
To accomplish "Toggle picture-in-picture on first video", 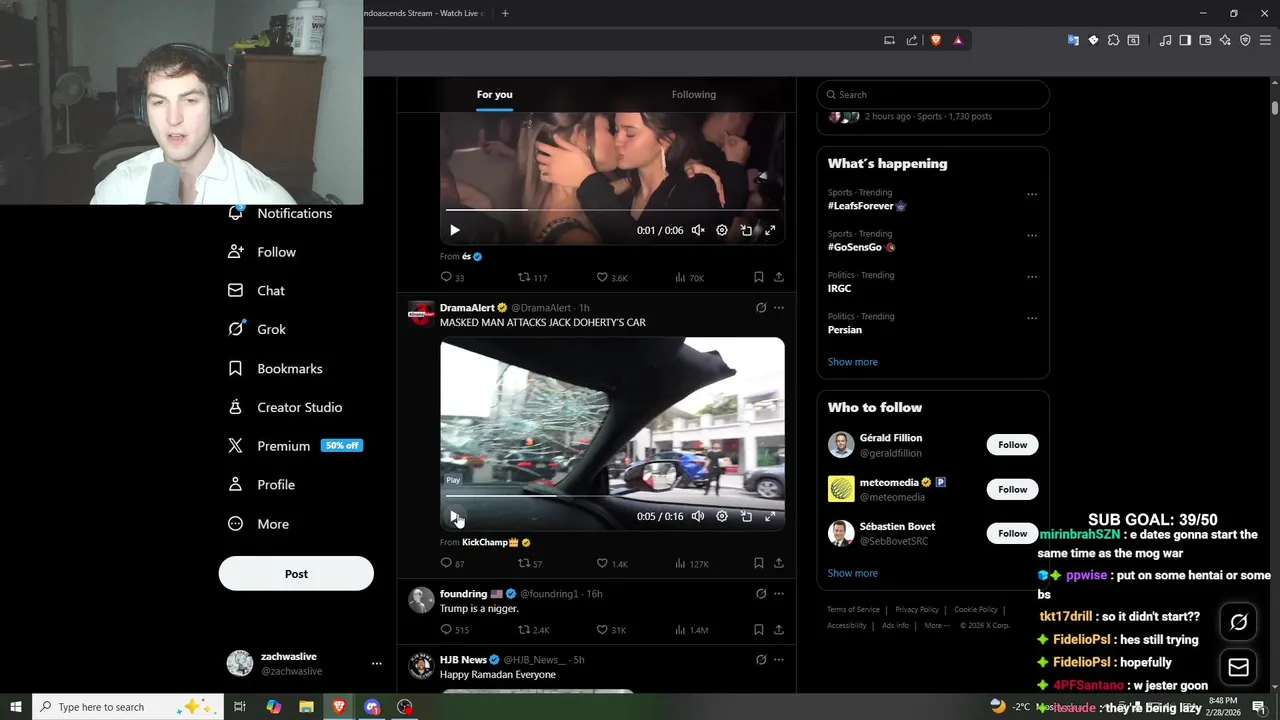I will coord(746,230).
